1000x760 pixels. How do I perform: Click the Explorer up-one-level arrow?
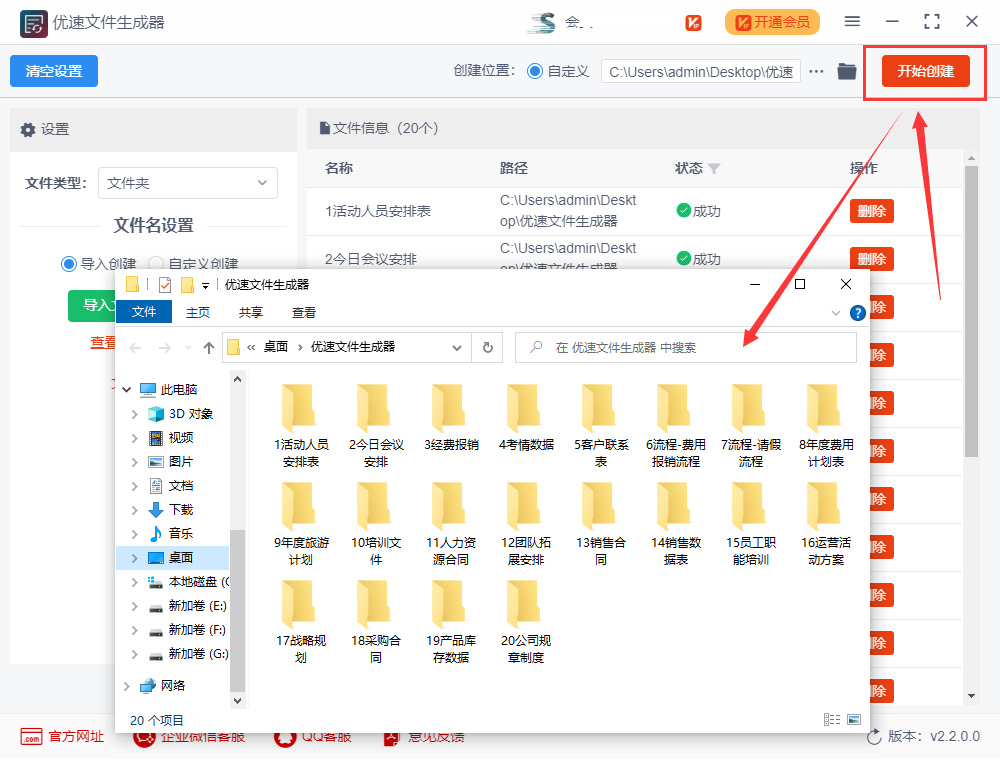[x=209, y=347]
